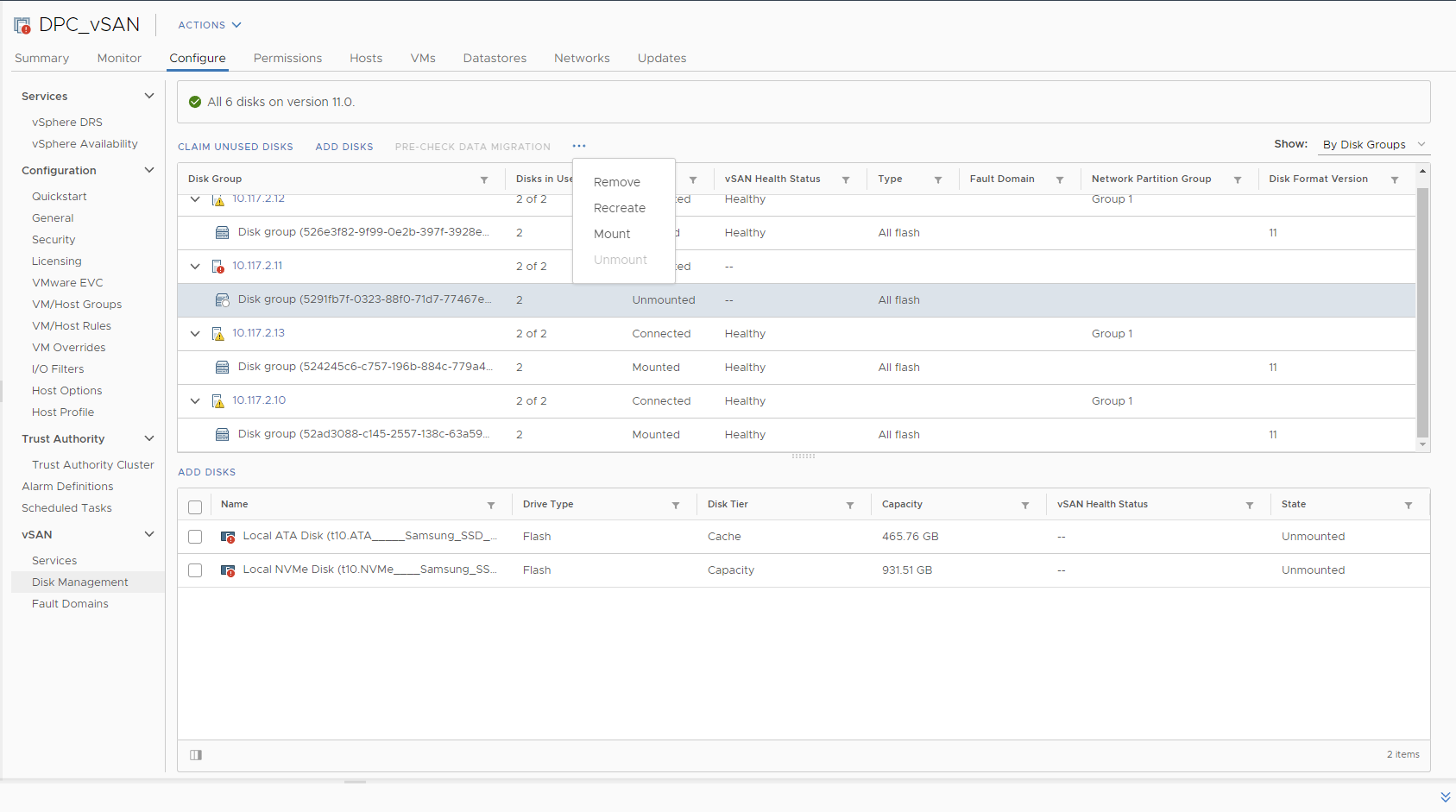The width and height of the screenshot is (1456, 812).
Task: Open Trust Authority Cluster in sidebar
Action: point(92,465)
